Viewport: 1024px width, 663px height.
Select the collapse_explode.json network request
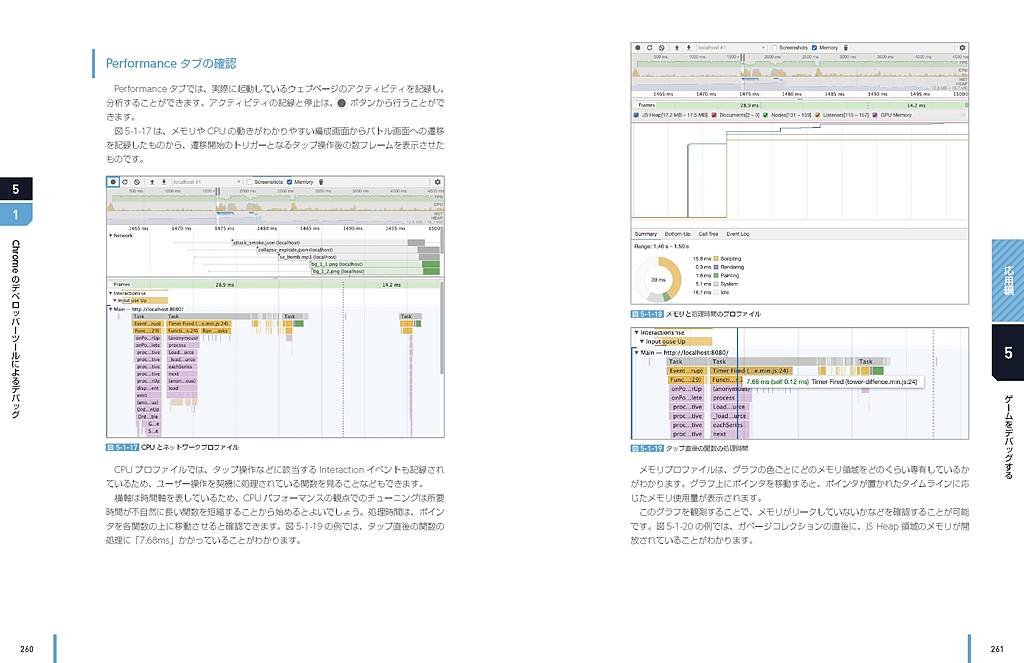coord(347,250)
